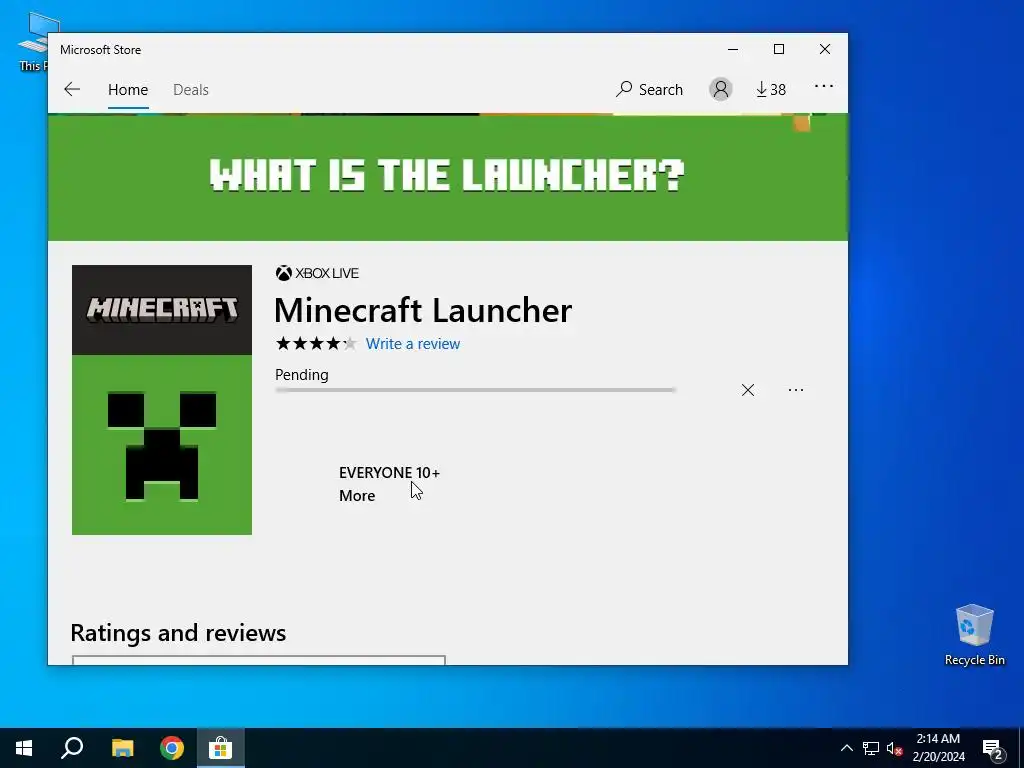Click the pending download progress bar
Screen dimensions: 1024x768
tap(475, 390)
